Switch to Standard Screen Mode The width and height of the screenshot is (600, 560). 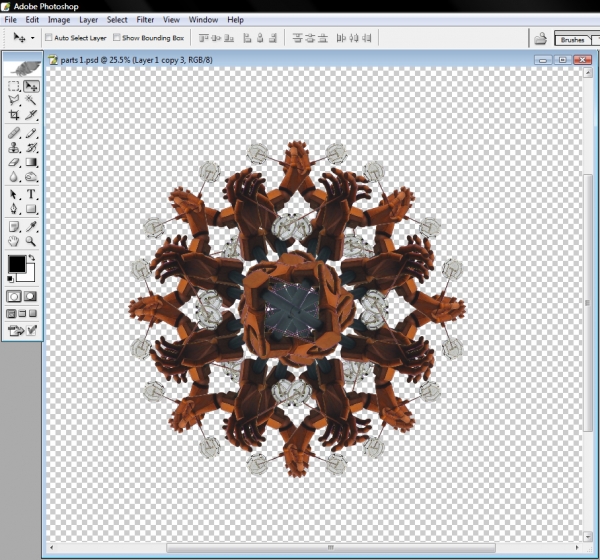(11, 314)
